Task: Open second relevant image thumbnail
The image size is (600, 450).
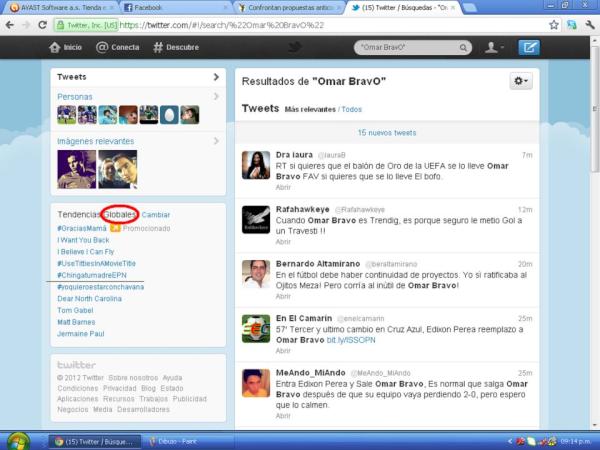Action: (117, 169)
